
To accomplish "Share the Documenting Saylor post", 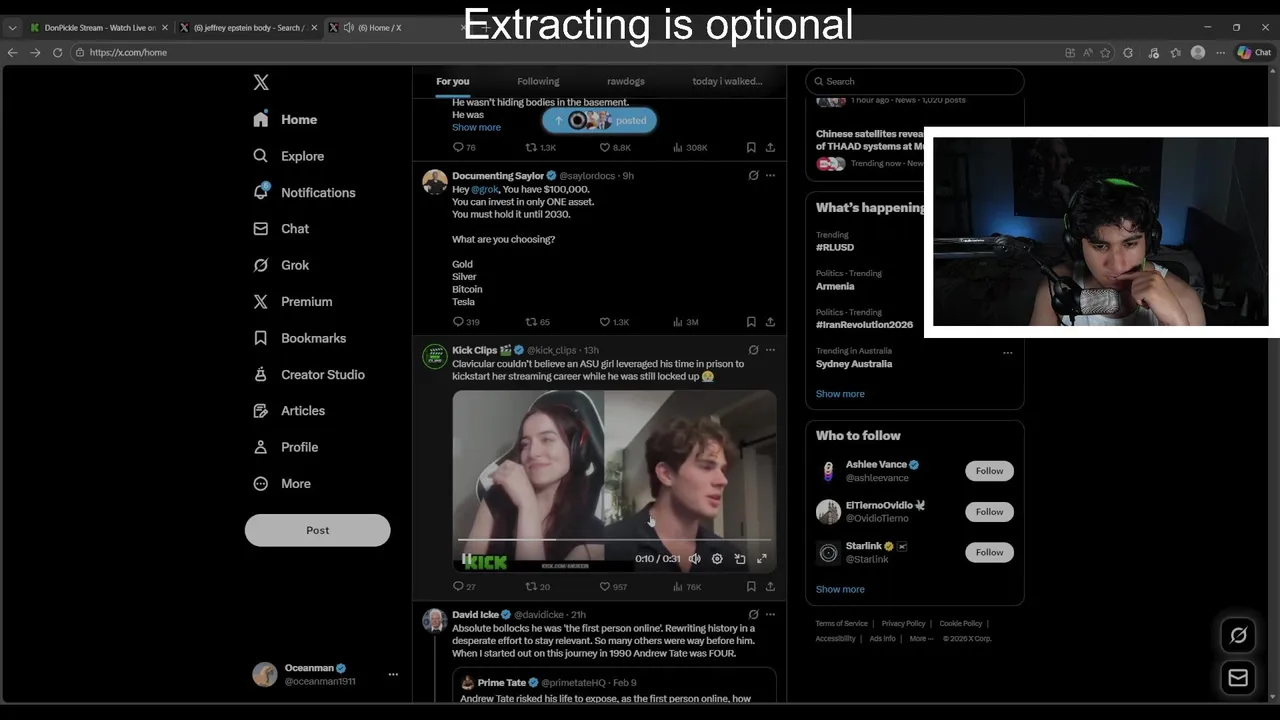I will coord(770,322).
